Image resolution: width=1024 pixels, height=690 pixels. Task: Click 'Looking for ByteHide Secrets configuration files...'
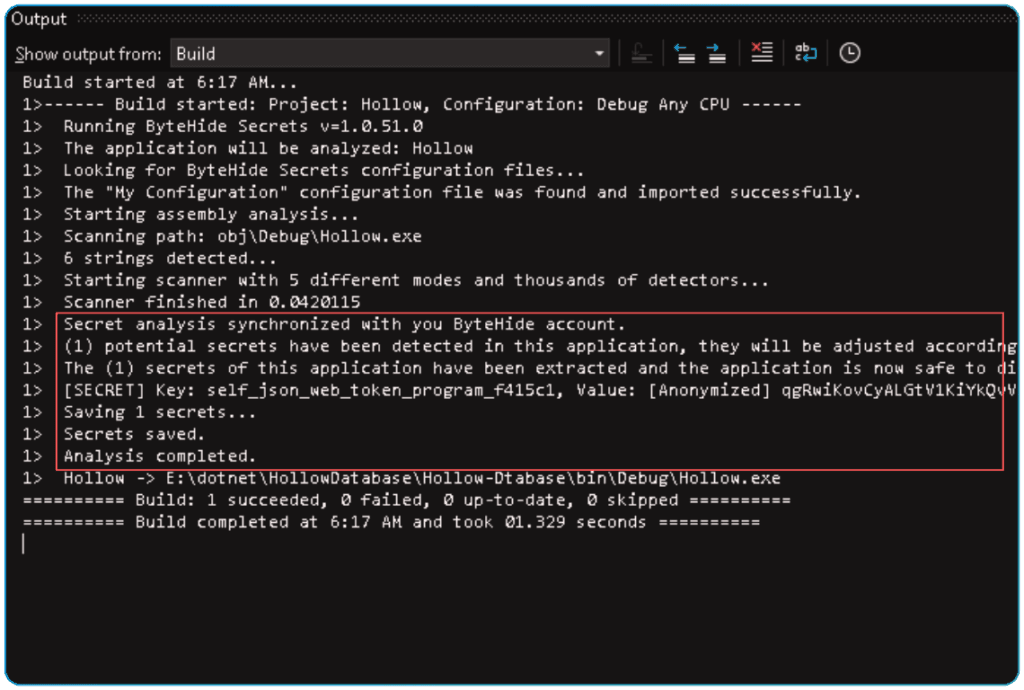pos(324,170)
